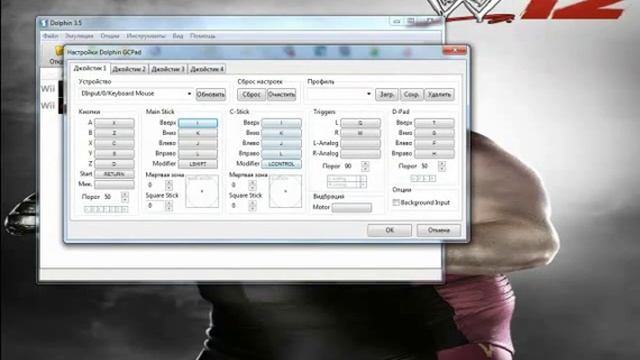The height and width of the screenshot is (360, 640).
Task: Click Main Stick Вверх binding
Action: 198,123
